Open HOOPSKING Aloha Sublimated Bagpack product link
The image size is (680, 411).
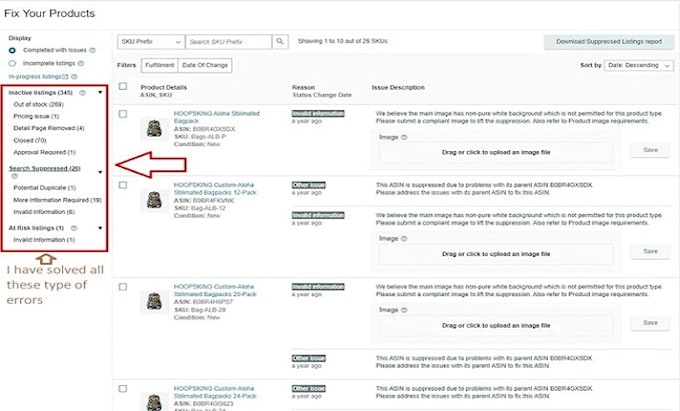coord(216,117)
